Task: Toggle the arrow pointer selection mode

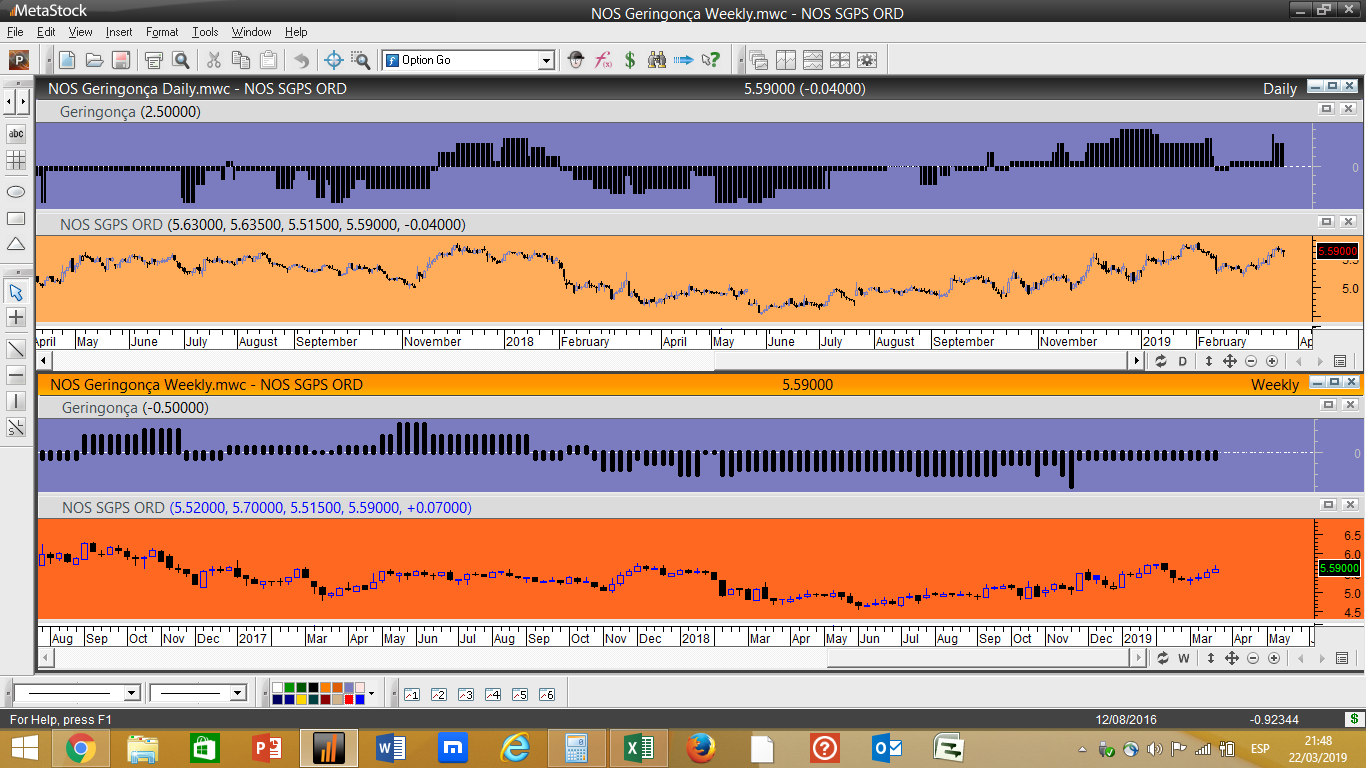Action: [16, 292]
